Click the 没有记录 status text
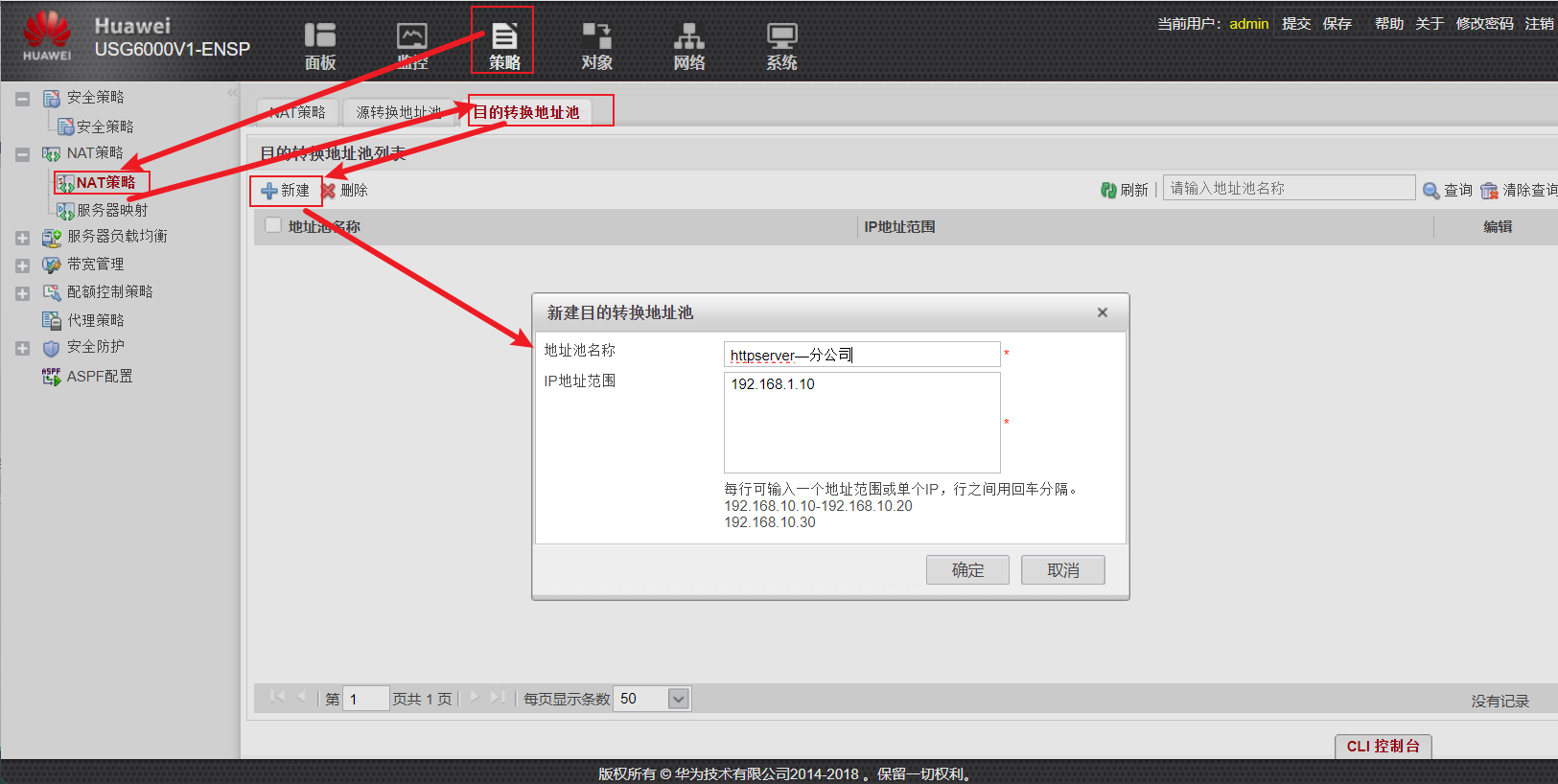Image resolution: width=1558 pixels, height=784 pixels. point(1500,702)
